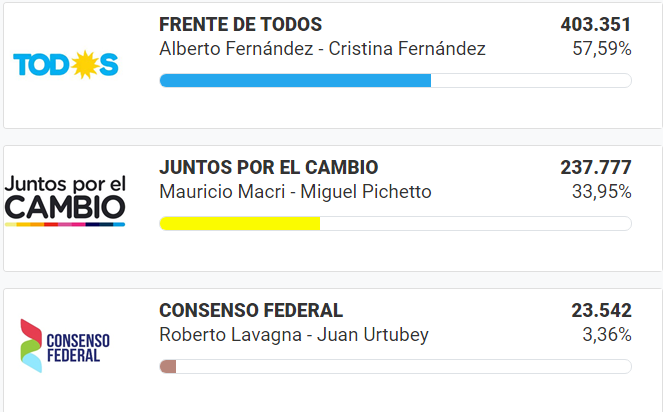Click the Frente de Todos party logo
Image resolution: width=663 pixels, height=412 pixels.
pos(66,64)
